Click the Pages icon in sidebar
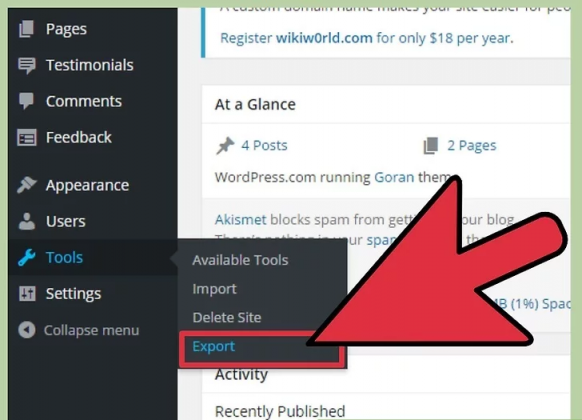Image resolution: width=582 pixels, height=420 pixels. point(26,29)
